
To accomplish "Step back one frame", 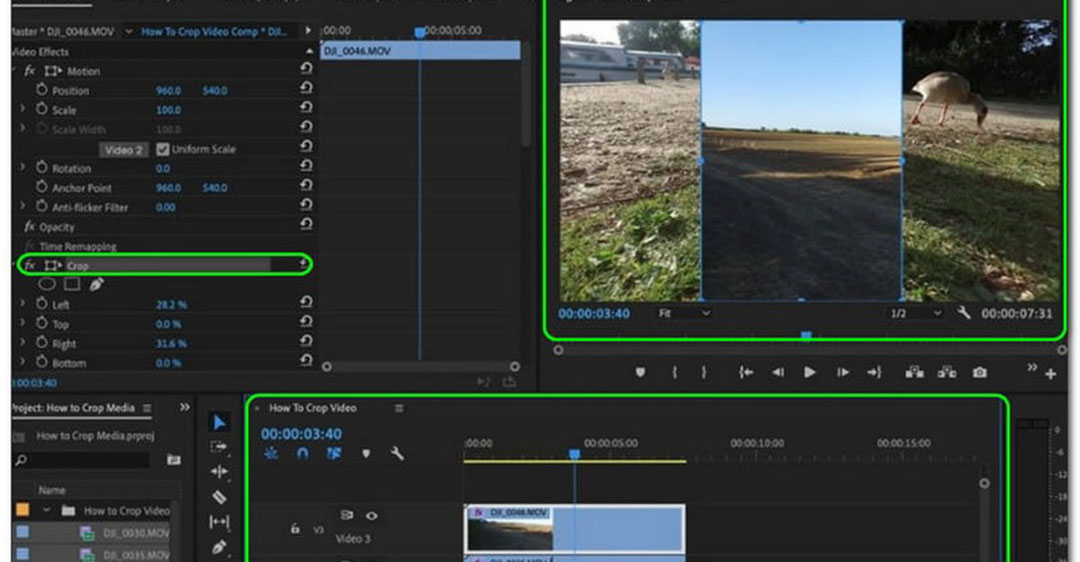I will pos(778,372).
